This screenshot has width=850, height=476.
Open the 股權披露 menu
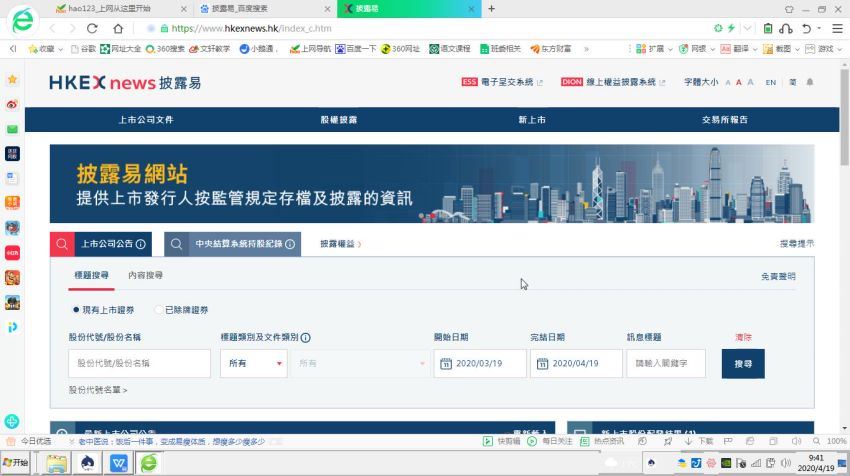pos(339,120)
